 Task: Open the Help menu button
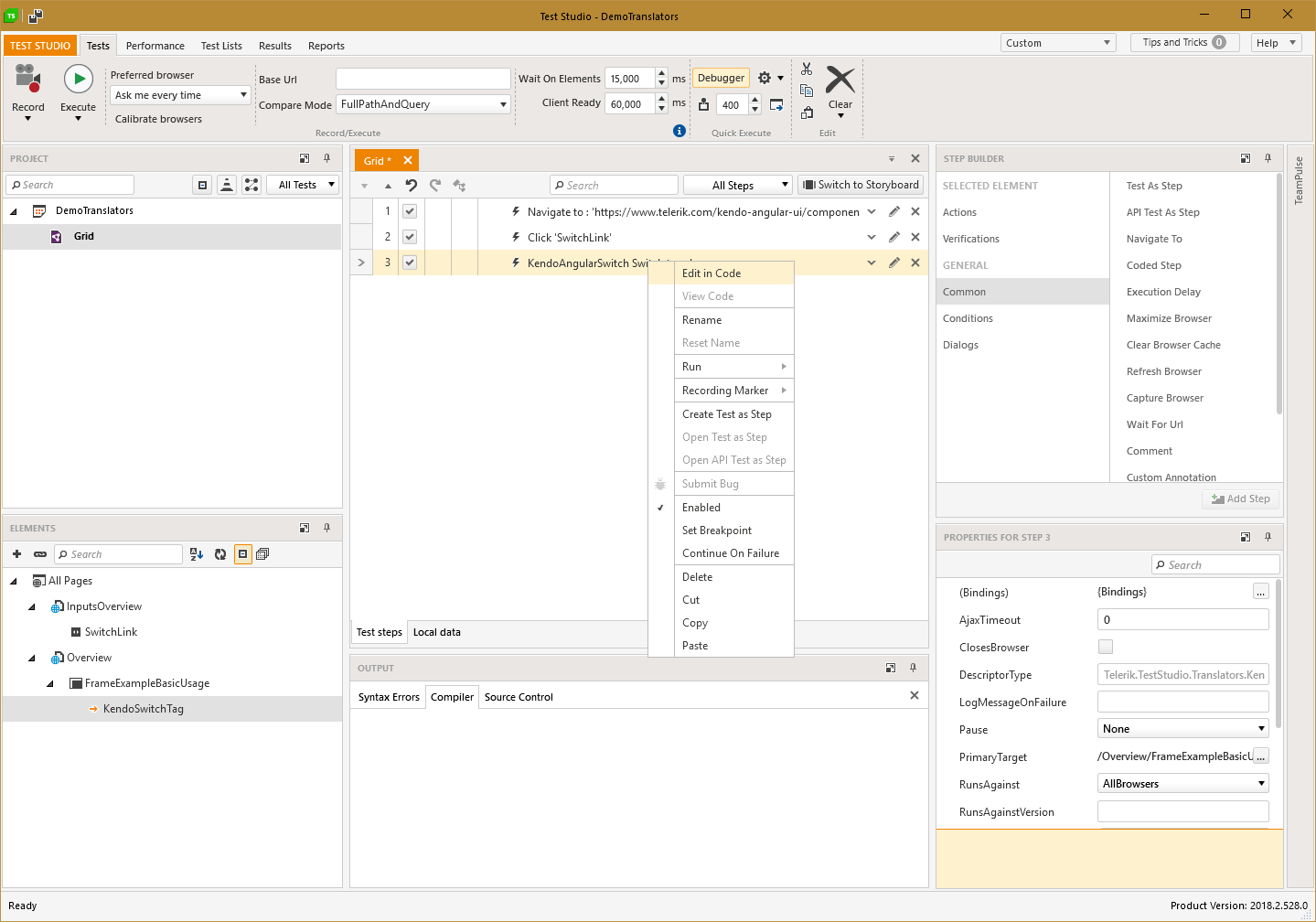(1276, 43)
